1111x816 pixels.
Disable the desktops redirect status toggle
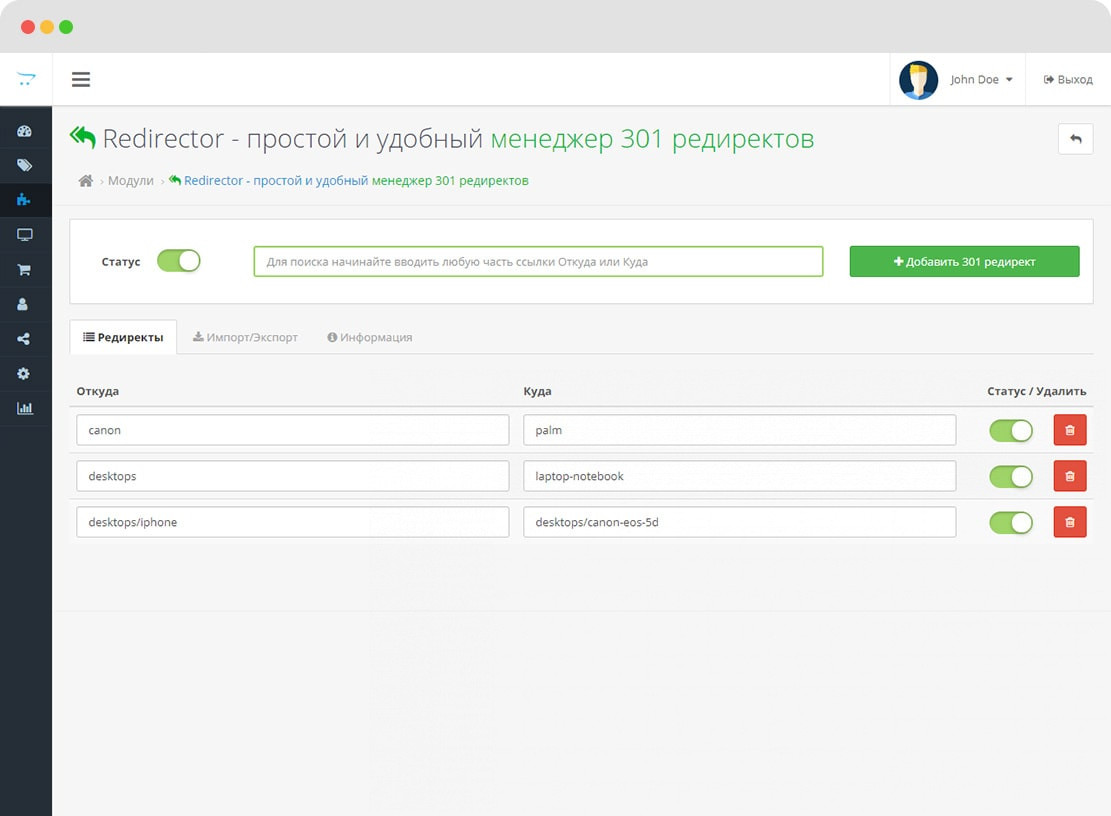1010,476
